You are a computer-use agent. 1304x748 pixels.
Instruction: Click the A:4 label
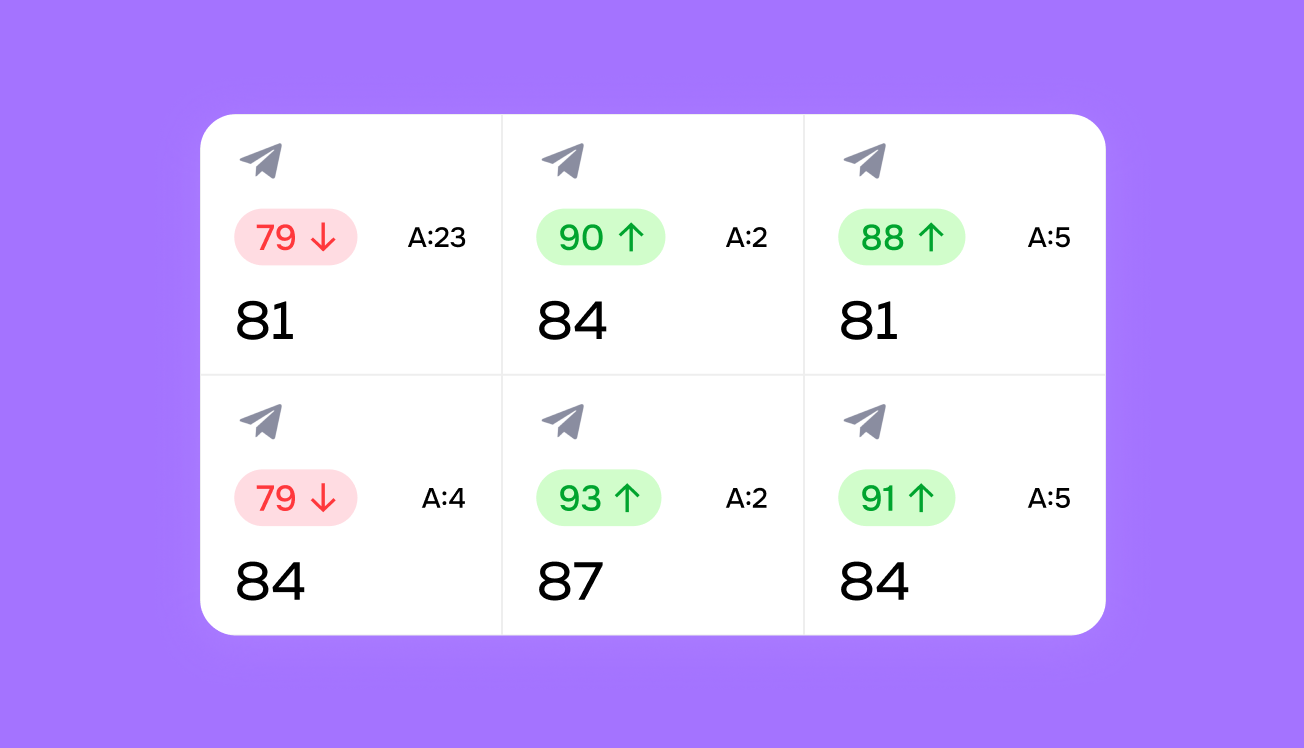click(x=443, y=498)
